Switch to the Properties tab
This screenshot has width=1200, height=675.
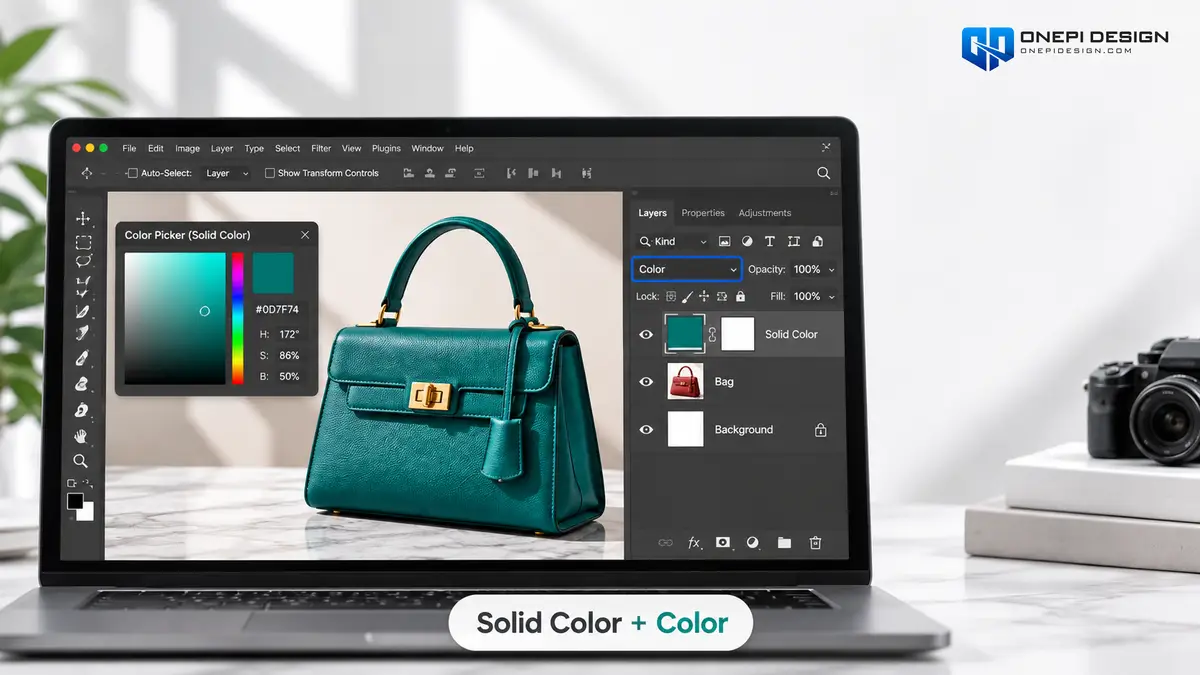pos(703,213)
